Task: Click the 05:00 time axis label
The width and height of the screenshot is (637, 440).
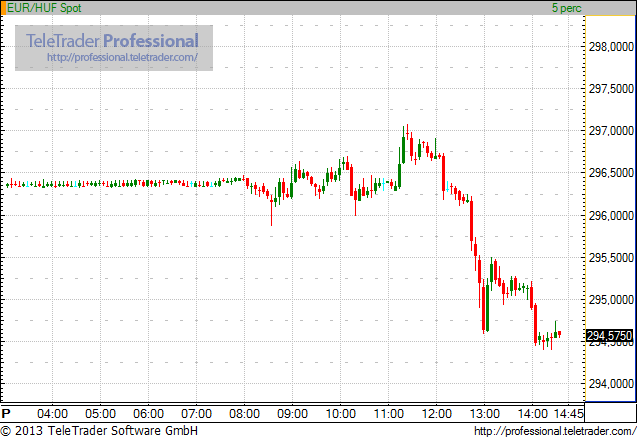Action: click(x=100, y=414)
